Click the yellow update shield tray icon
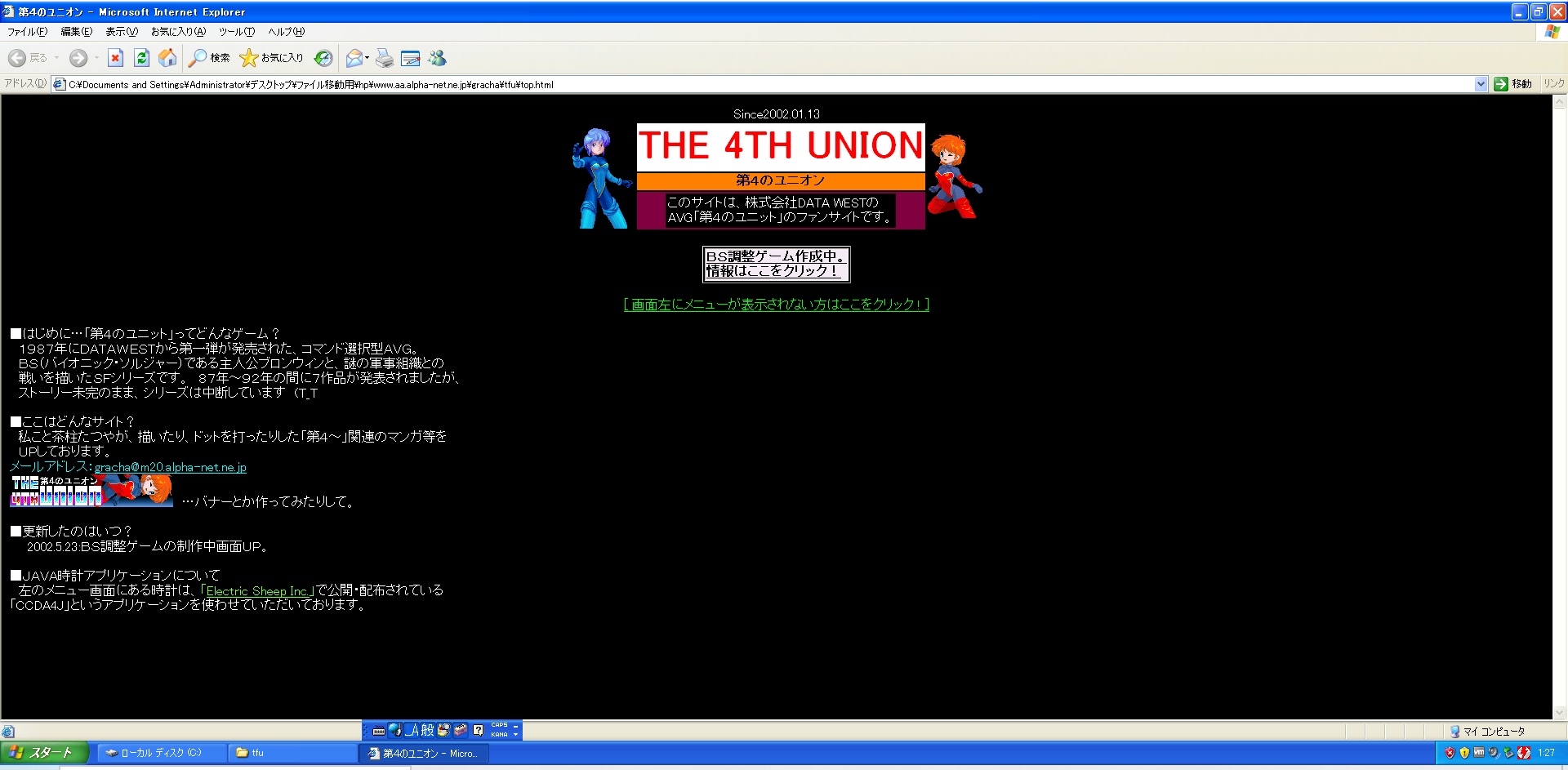The height and width of the screenshot is (770, 1568). click(x=1464, y=753)
